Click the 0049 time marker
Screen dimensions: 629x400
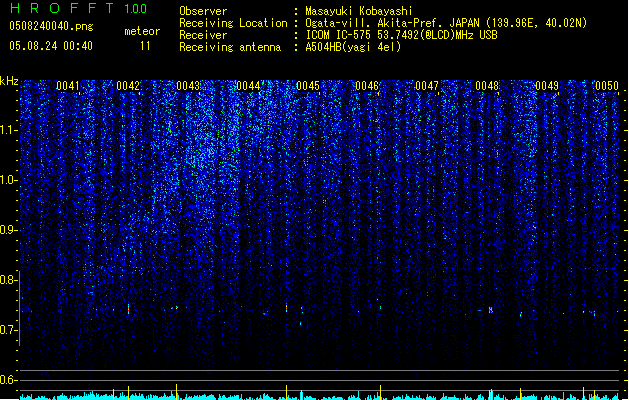[547, 86]
